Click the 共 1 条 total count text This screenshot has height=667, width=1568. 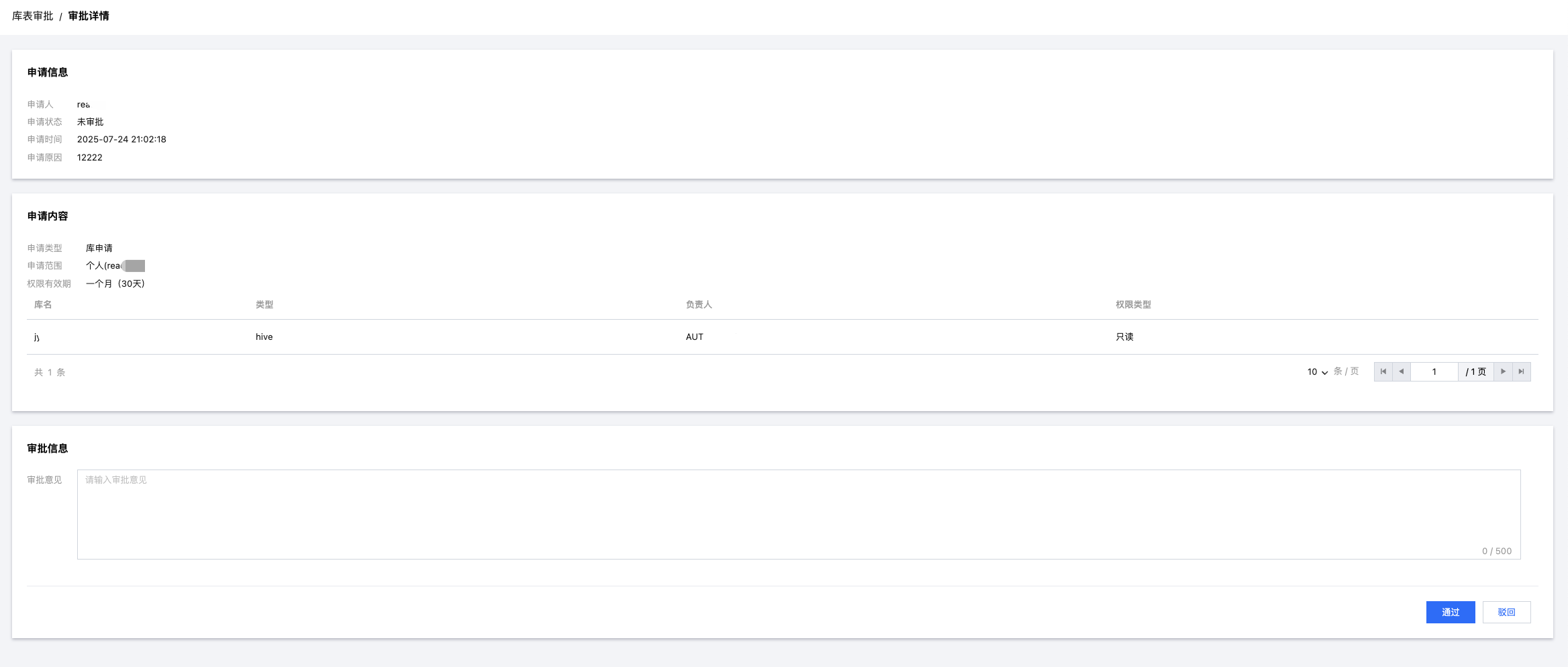(50, 373)
